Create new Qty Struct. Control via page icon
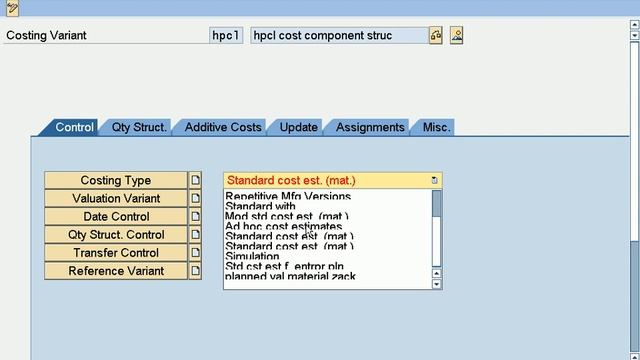This screenshot has height=360, width=640. point(195,234)
